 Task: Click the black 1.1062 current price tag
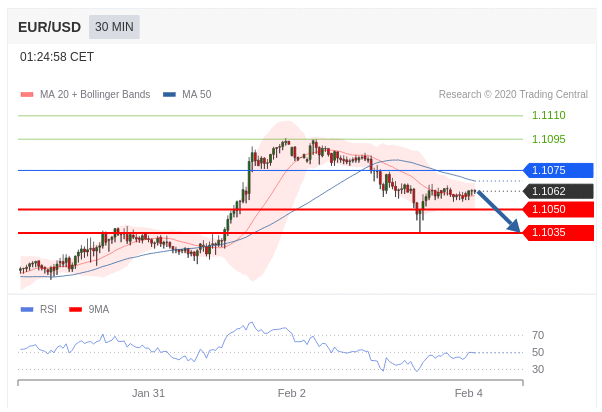[x=558, y=191]
